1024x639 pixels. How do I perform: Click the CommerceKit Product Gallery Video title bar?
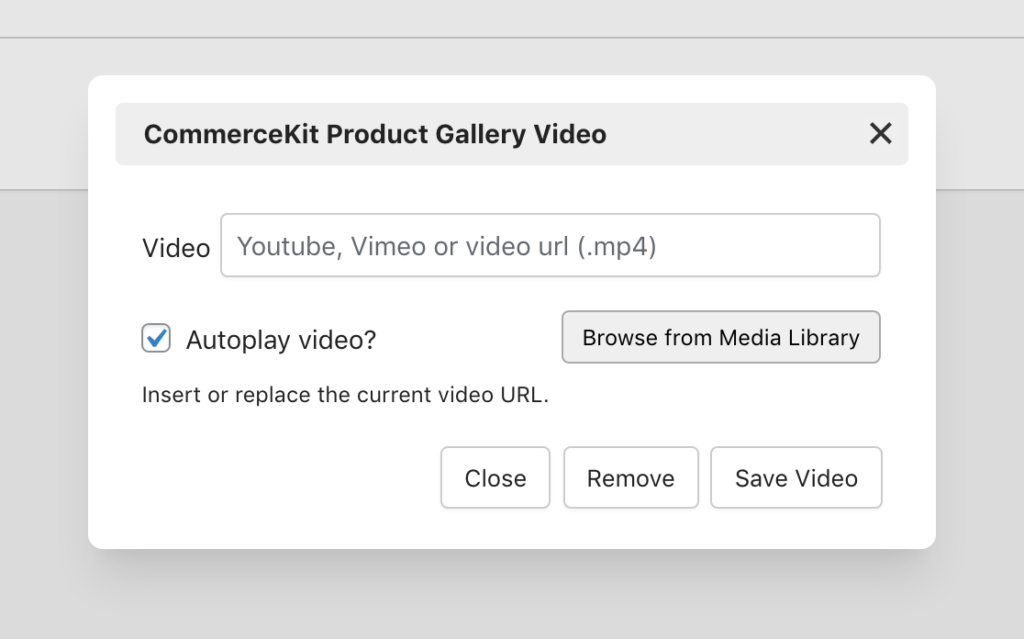(x=376, y=133)
